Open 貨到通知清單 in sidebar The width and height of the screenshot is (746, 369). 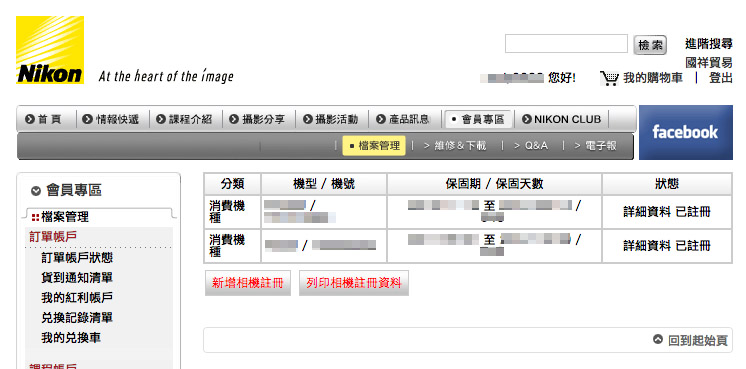click(x=77, y=278)
